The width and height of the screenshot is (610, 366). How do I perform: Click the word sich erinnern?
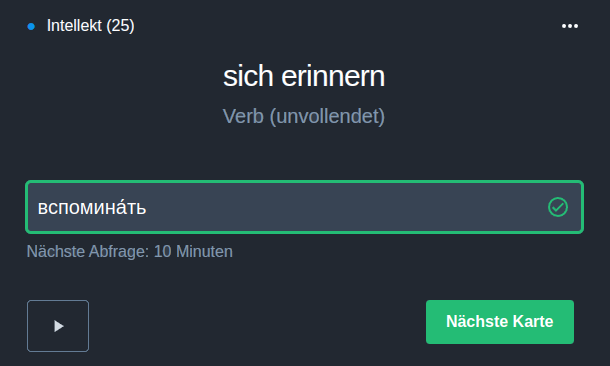click(304, 76)
